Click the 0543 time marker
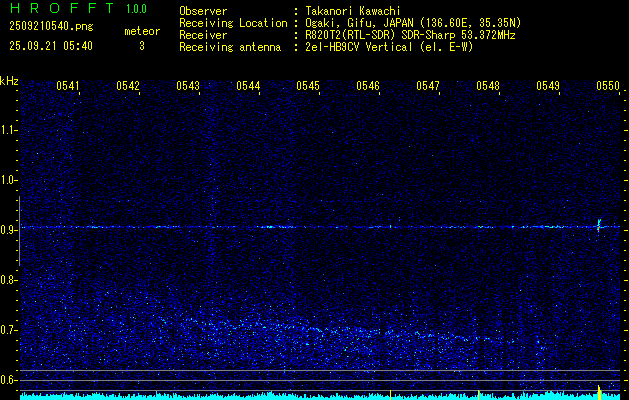 pos(188,86)
